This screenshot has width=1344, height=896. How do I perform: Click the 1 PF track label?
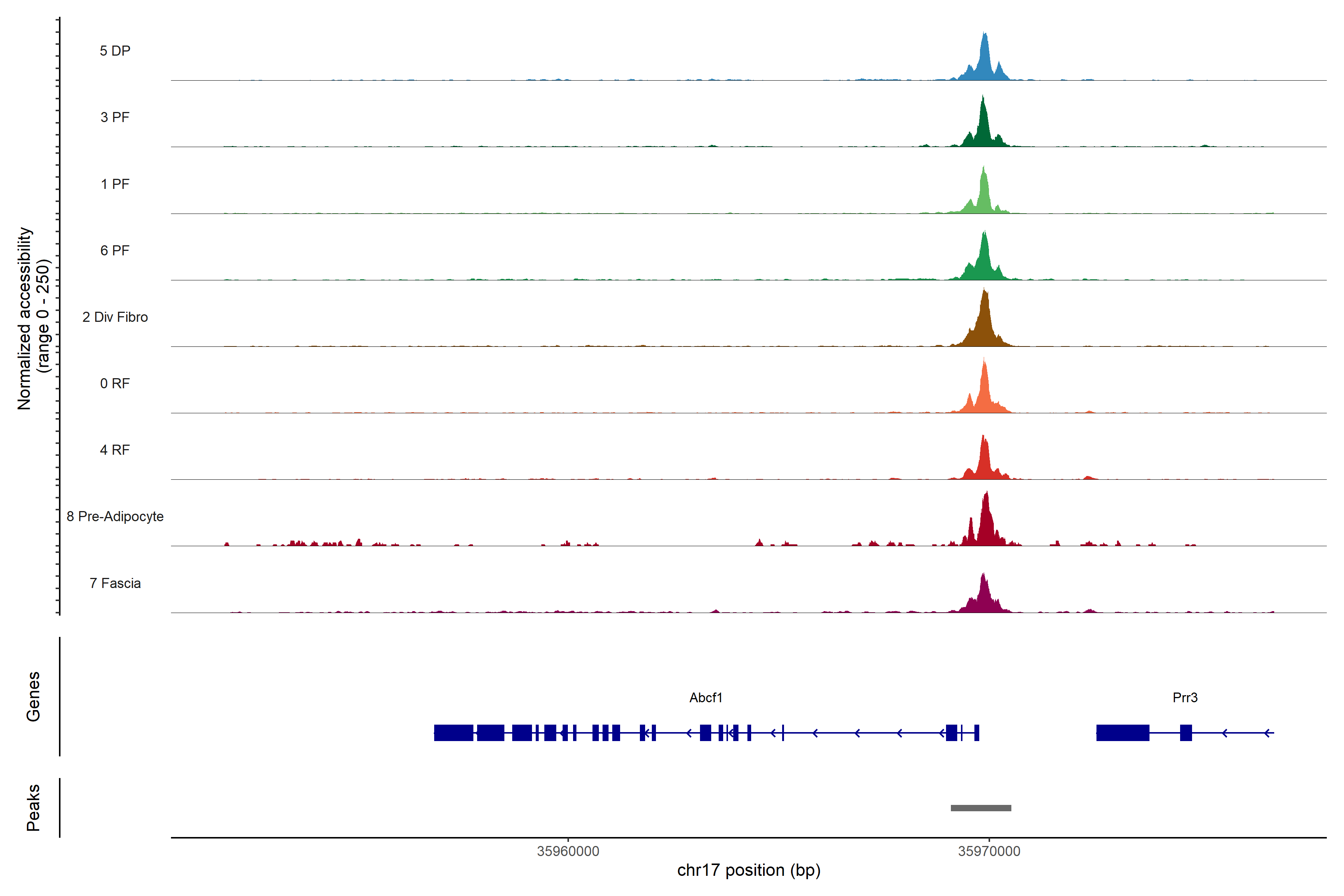coord(115,184)
